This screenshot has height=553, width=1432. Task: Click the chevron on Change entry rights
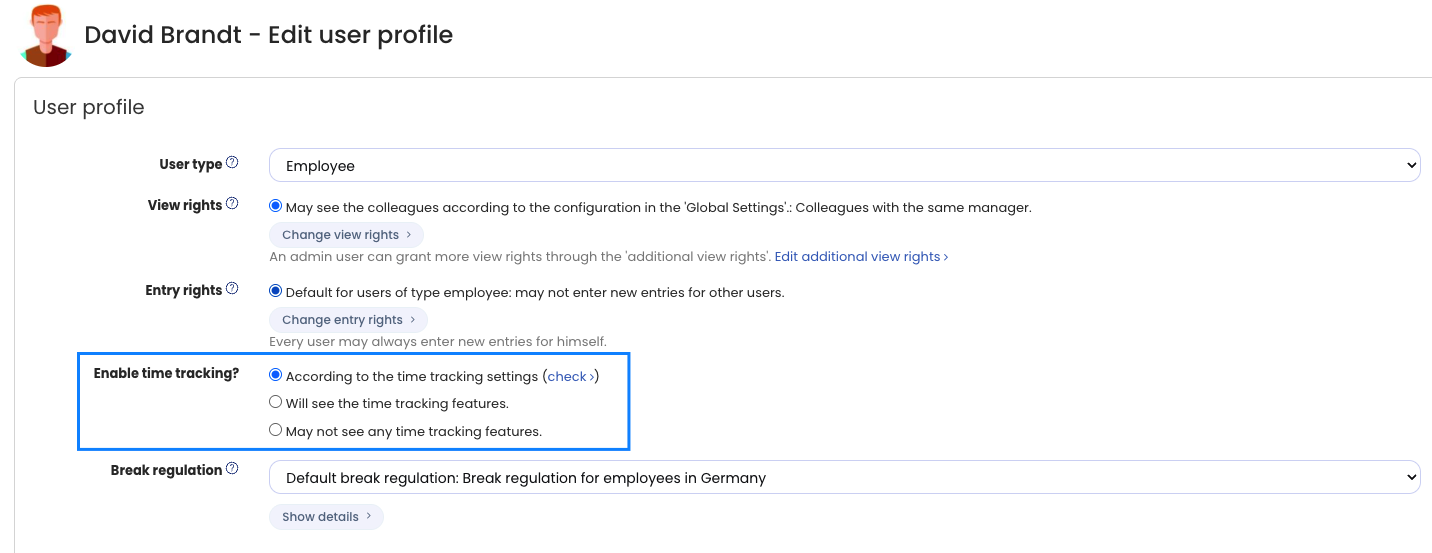[413, 320]
